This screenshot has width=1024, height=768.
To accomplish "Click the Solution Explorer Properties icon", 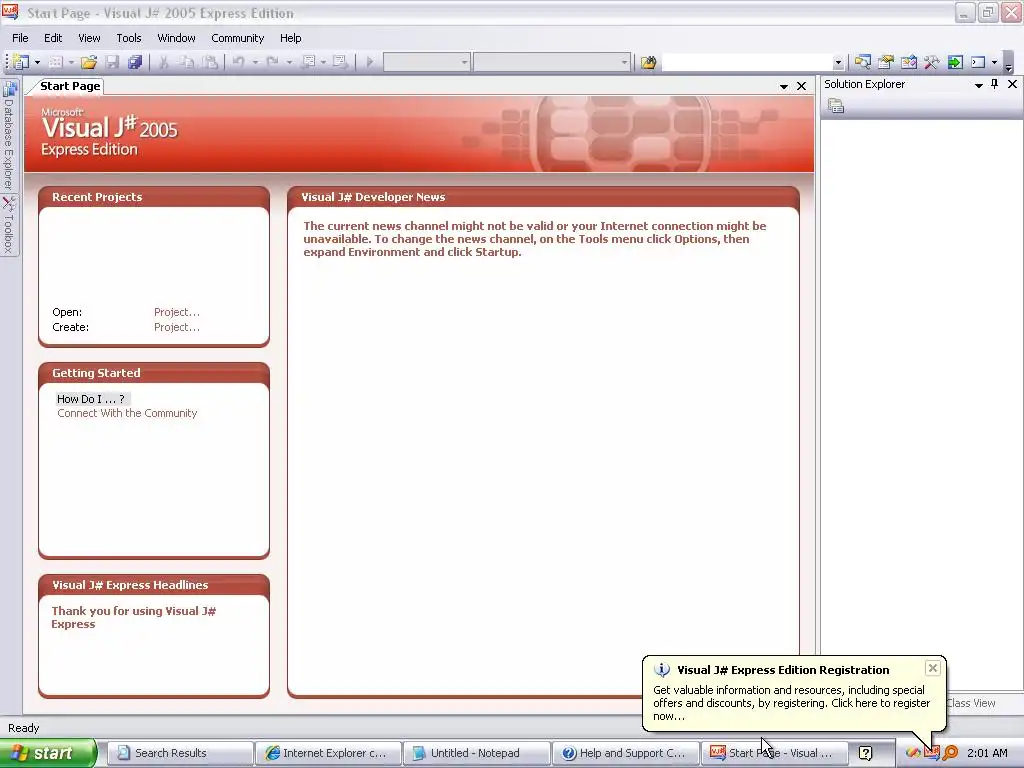I will [836, 106].
